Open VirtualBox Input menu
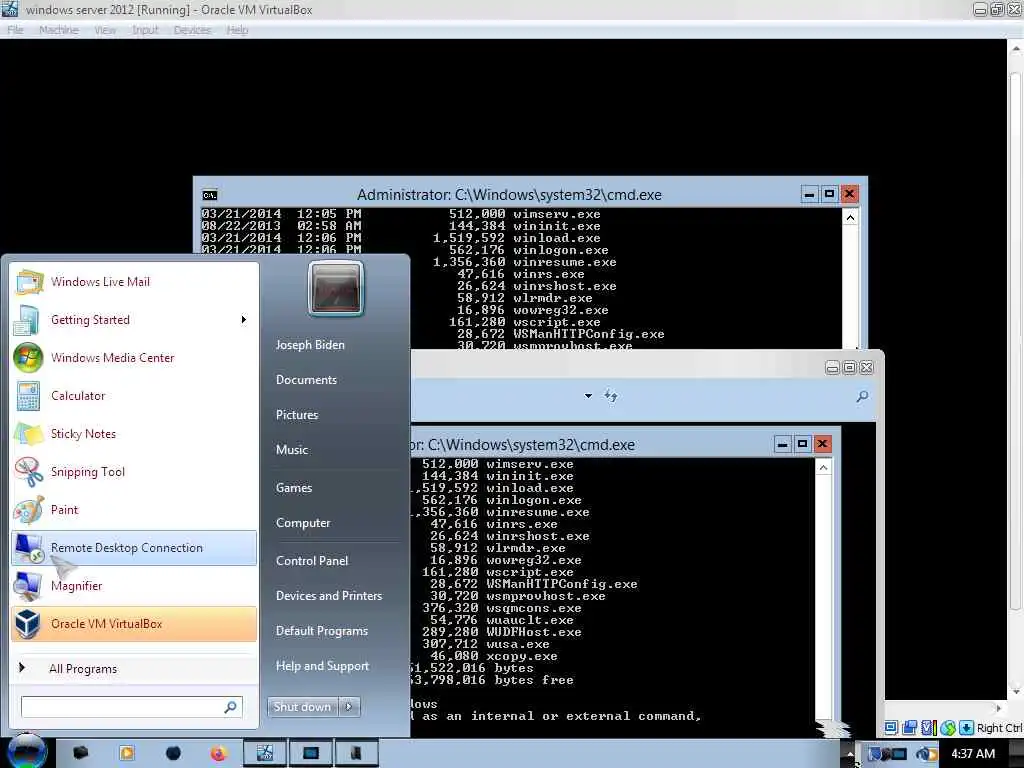This screenshot has width=1024, height=768. click(x=145, y=30)
